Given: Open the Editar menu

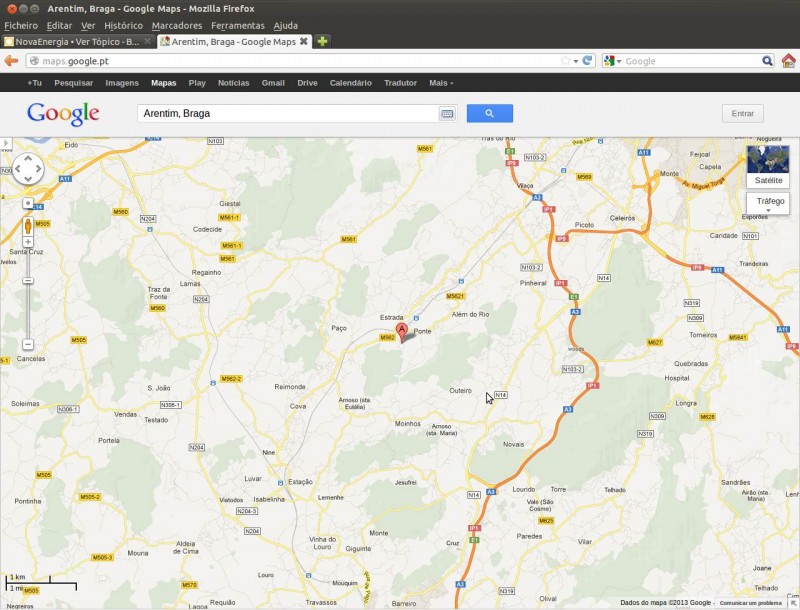Looking at the screenshot, I should coord(59,26).
